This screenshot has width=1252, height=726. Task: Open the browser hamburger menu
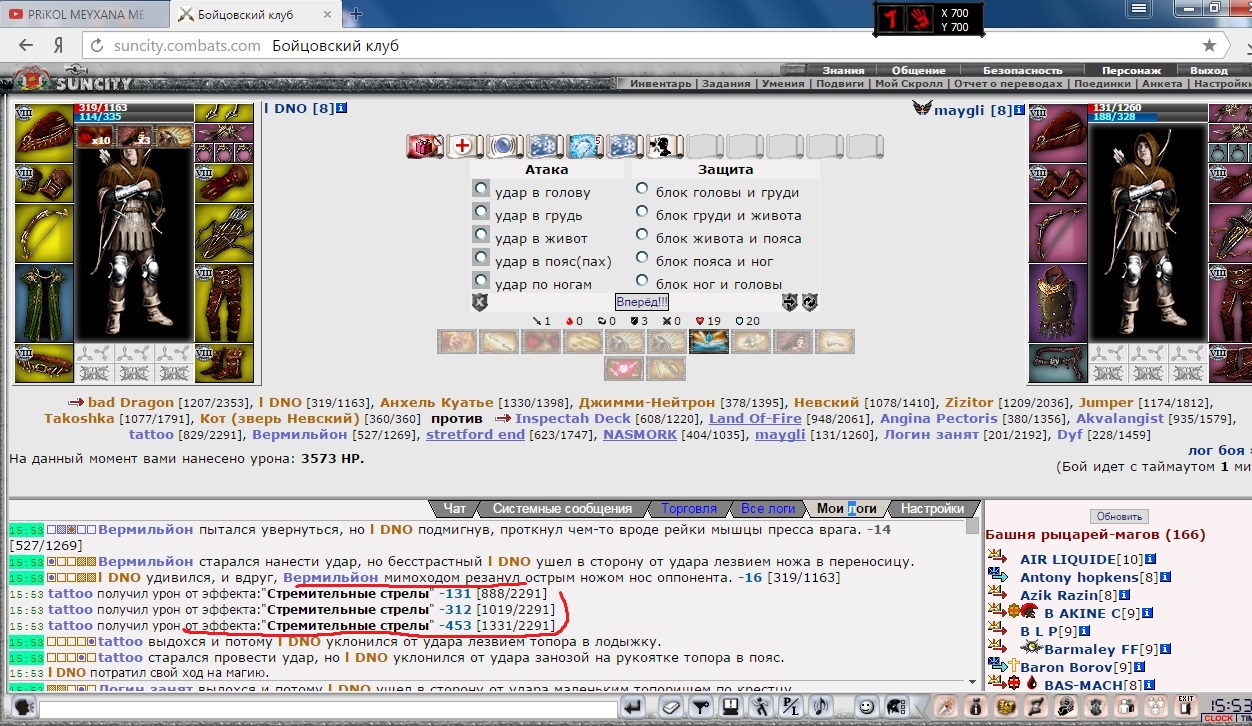click(x=1138, y=8)
